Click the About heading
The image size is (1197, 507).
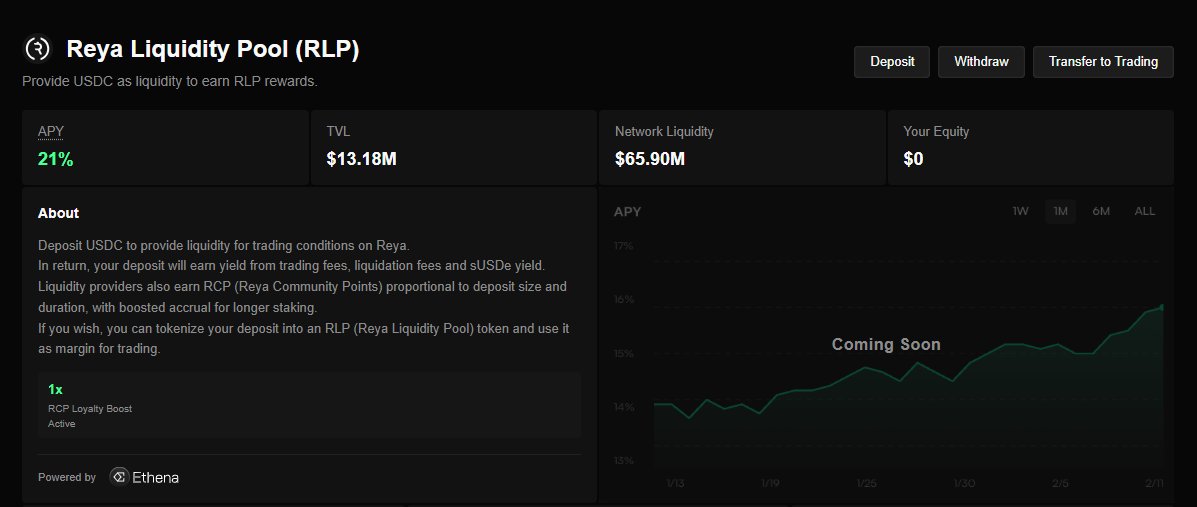[59, 213]
